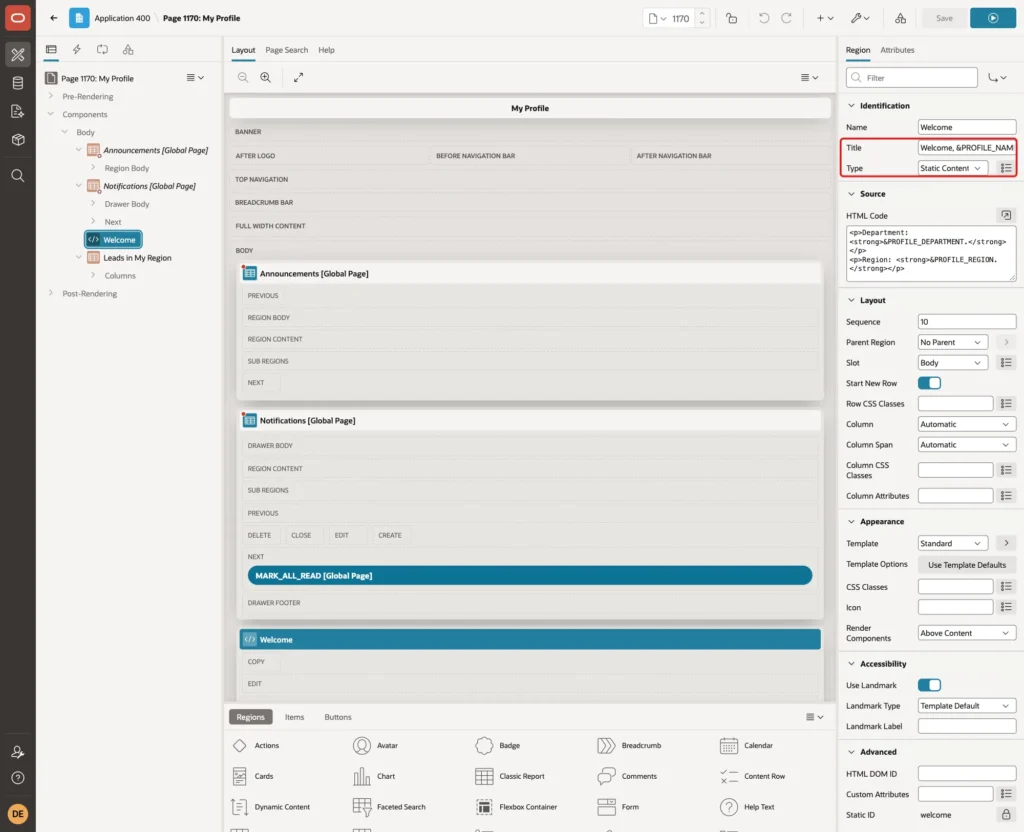
Task: Click the Title input field
Action: (x=967, y=148)
